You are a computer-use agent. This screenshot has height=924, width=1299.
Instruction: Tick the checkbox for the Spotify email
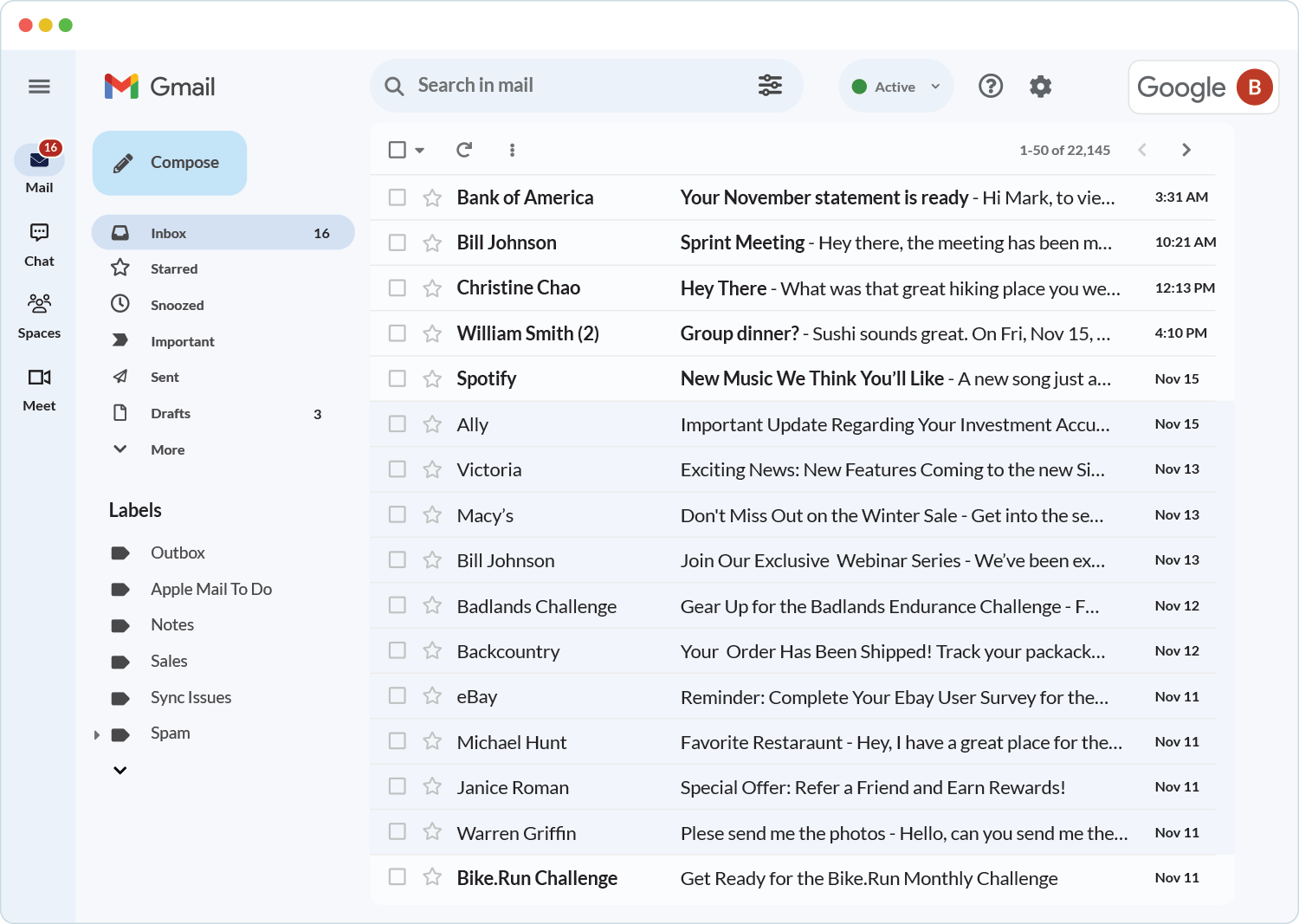(397, 378)
